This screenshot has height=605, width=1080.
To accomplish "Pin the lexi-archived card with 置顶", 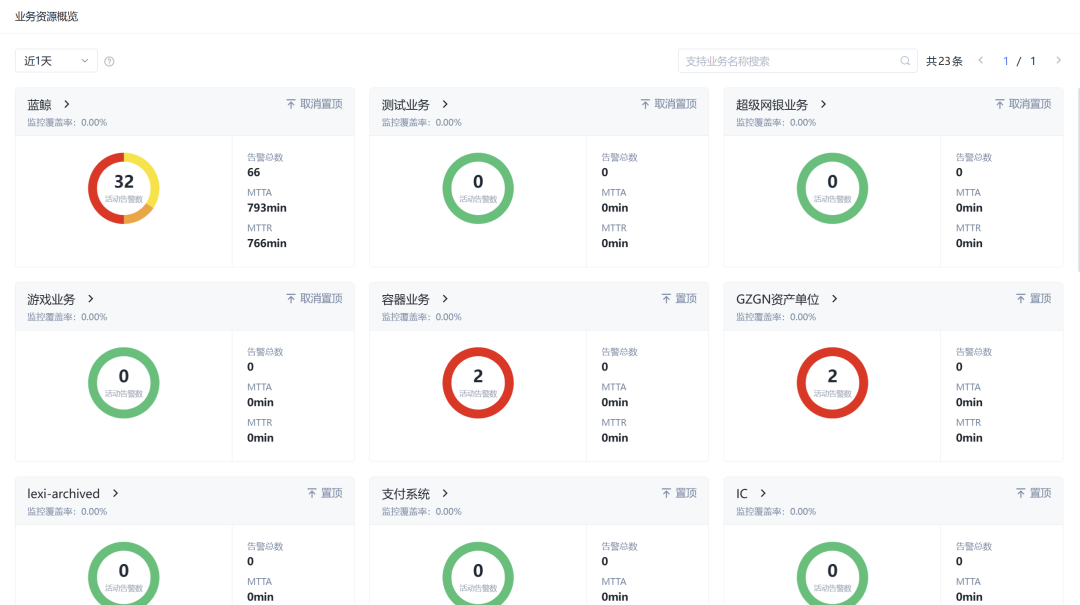I will (324, 493).
